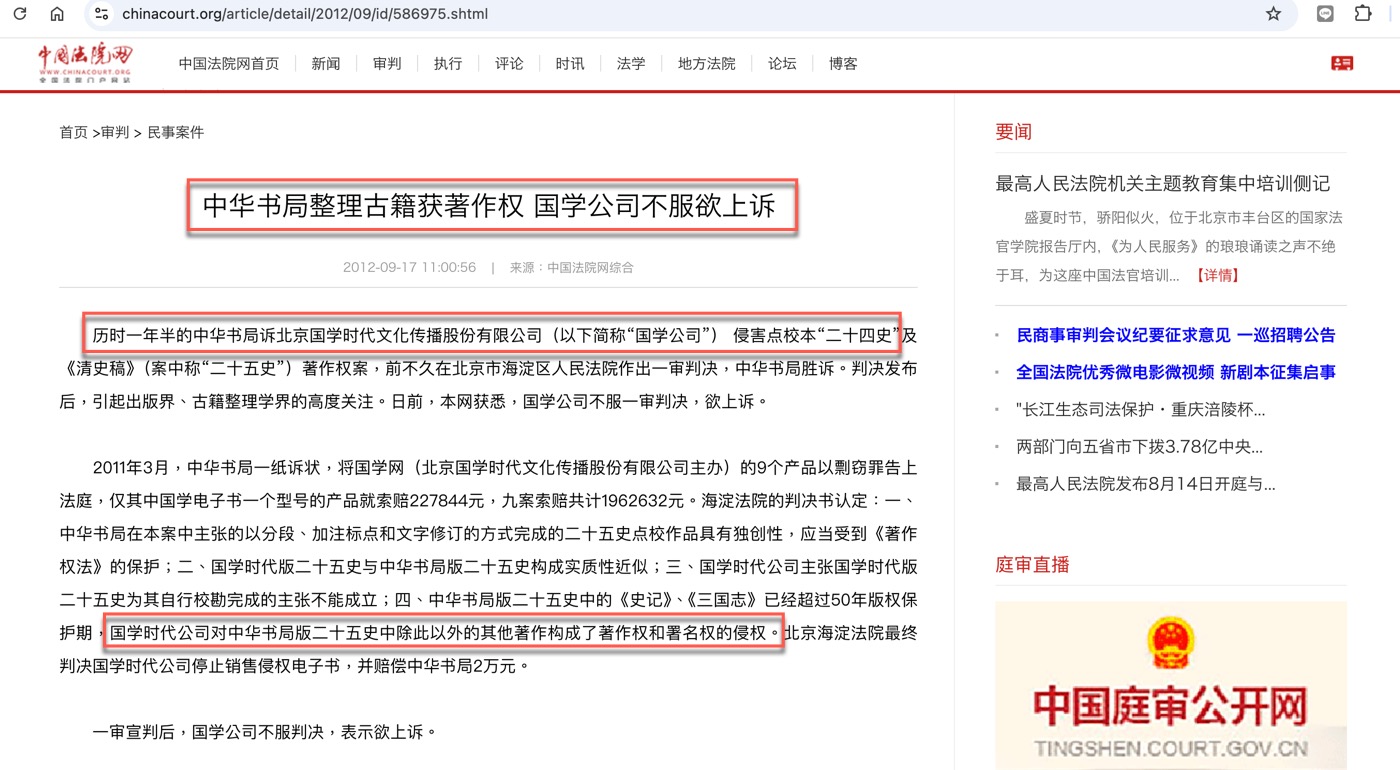The height and width of the screenshot is (770, 1400).
Task: Reload the page with the refresh icon
Action: (20, 14)
